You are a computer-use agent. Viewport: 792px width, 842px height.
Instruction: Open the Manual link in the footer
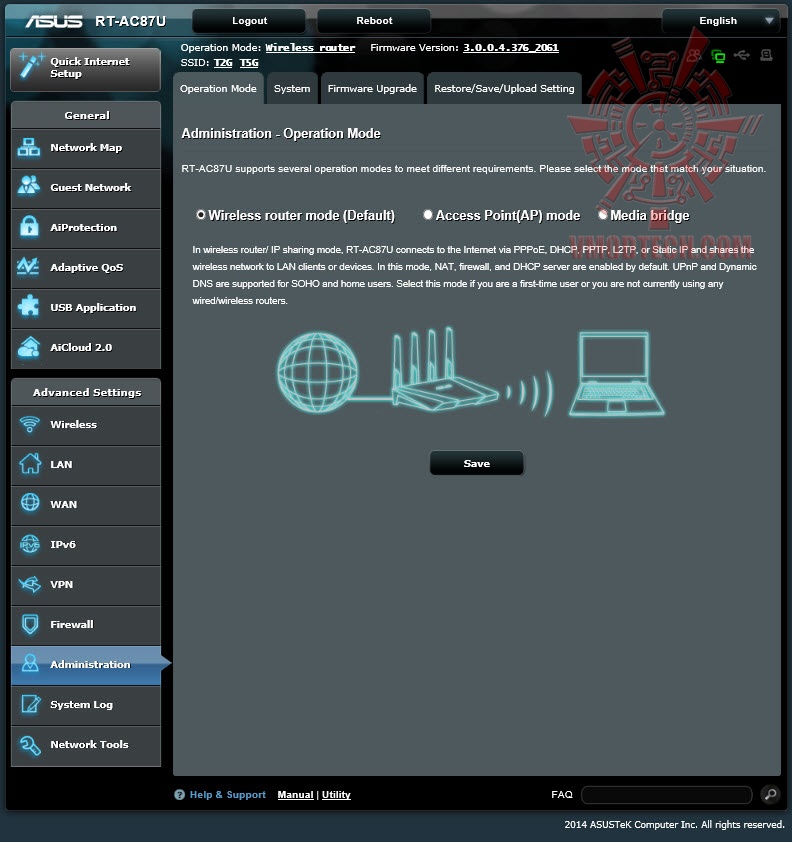pyautogui.click(x=295, y=795)
